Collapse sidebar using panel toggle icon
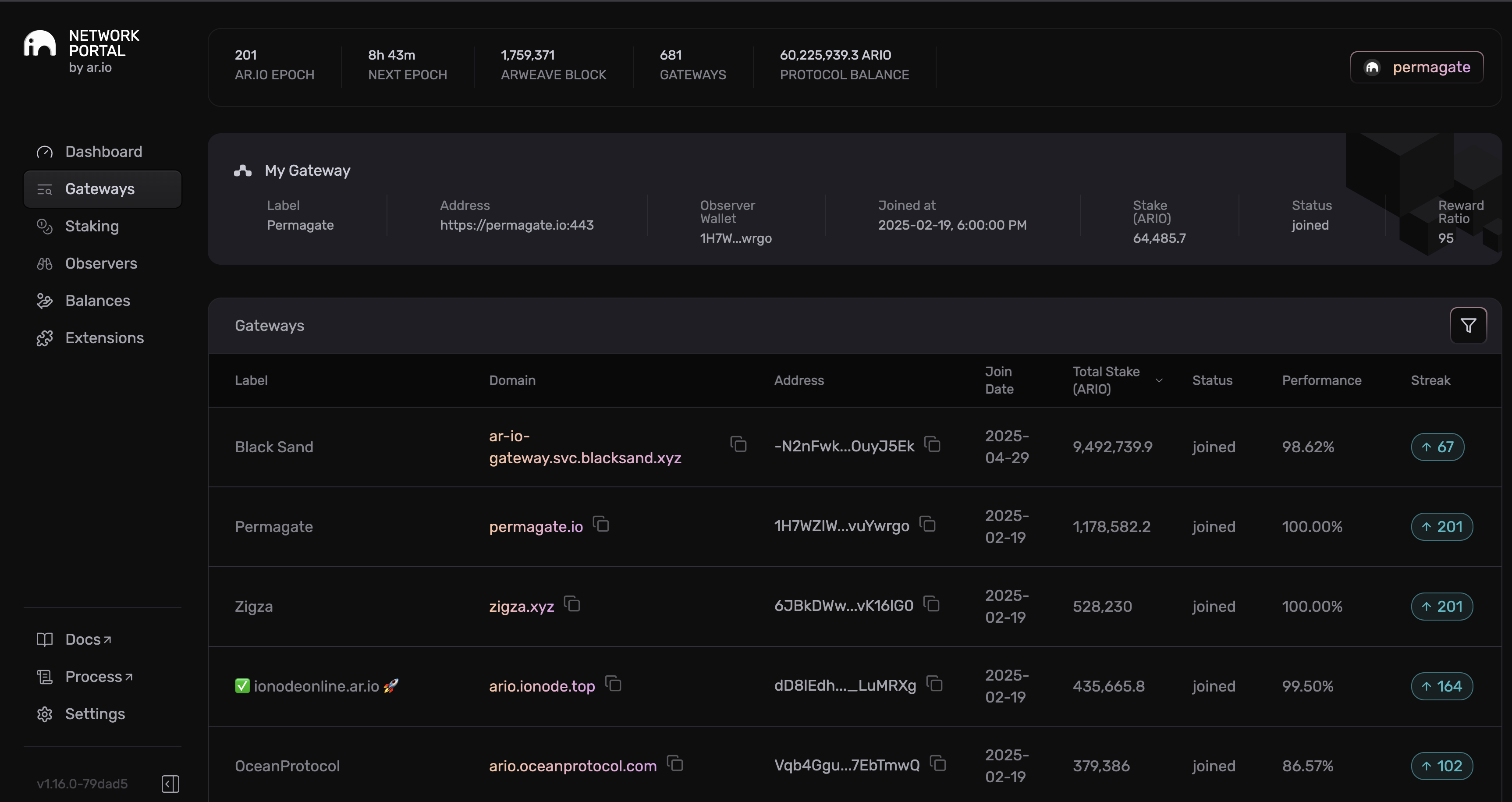Image resolution: width=1512 pixels, height=802 pixels. (170, 783)
